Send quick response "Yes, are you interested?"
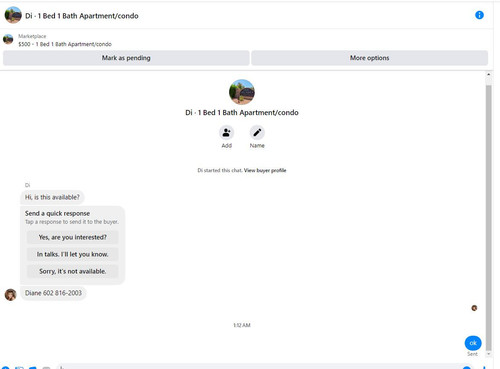This screenshot has width=500, height=369. click(72, 237)
